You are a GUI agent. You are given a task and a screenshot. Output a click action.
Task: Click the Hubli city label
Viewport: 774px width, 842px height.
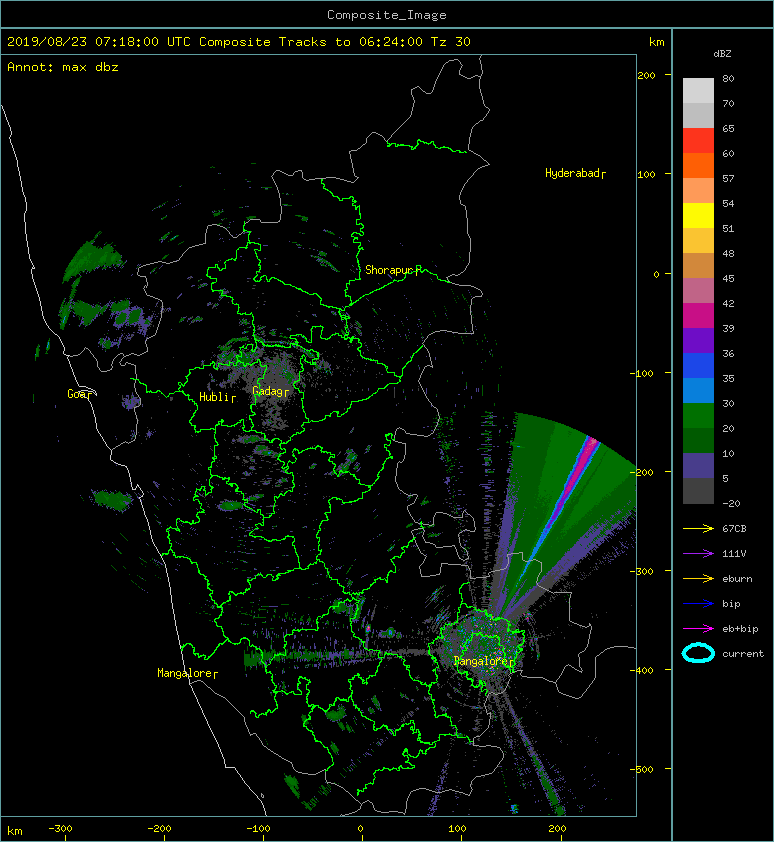[x=216, y=397]
